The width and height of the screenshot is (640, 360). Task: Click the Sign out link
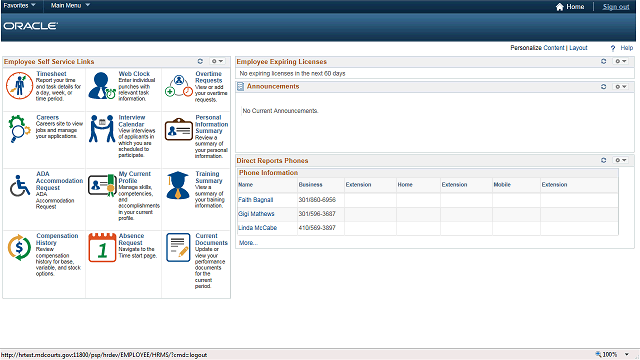pyautogui.click(x=616, y=7)
